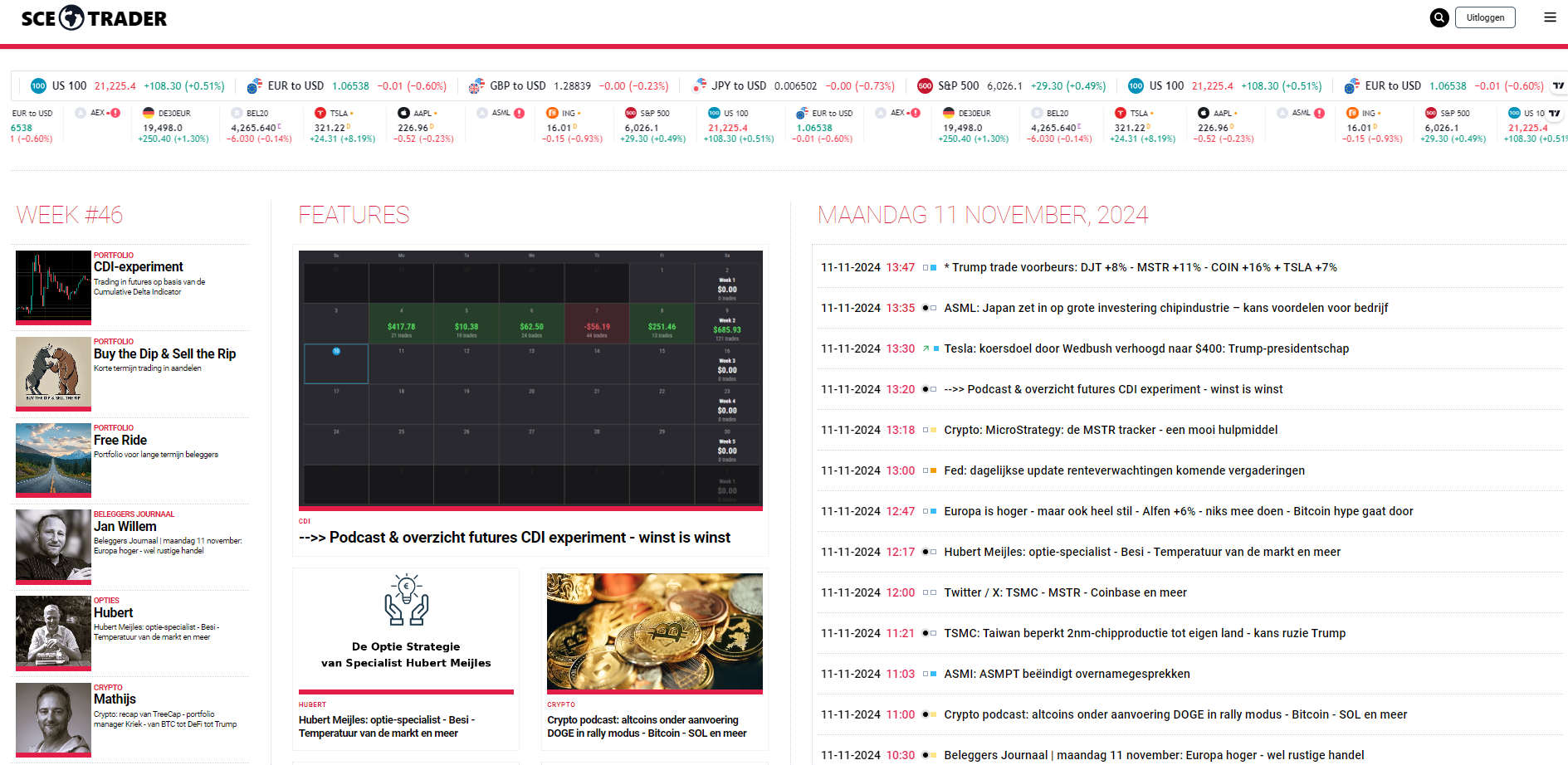
Task: Open the Buy the Dip & Sell the Rip portfolio
Action: [165, 354]
